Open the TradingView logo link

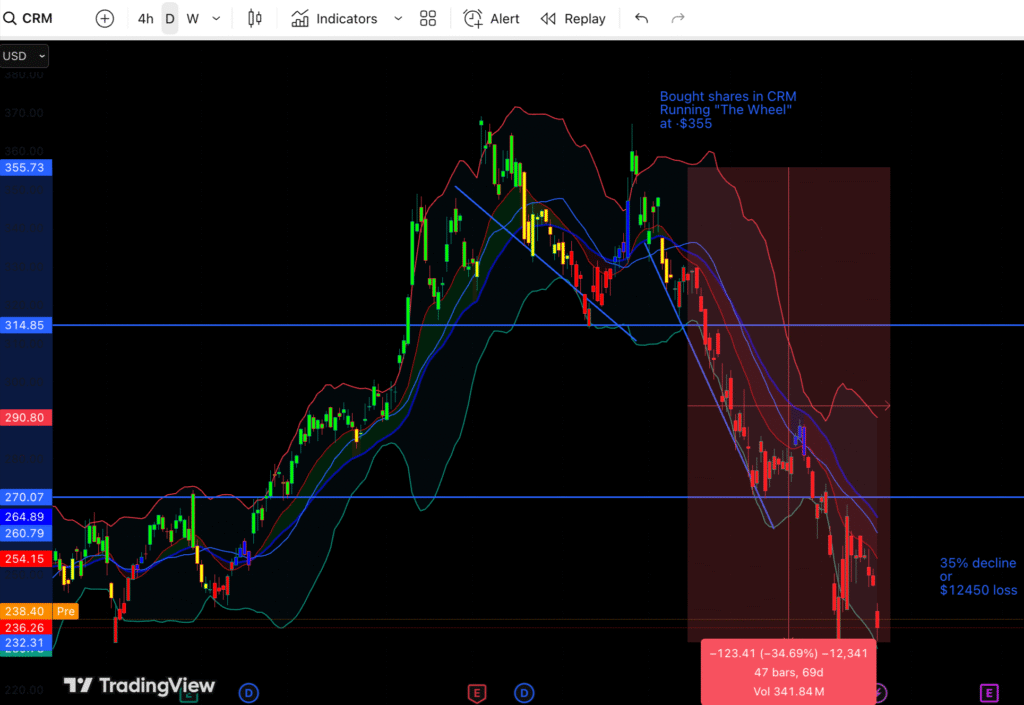(x=139, y=685)
